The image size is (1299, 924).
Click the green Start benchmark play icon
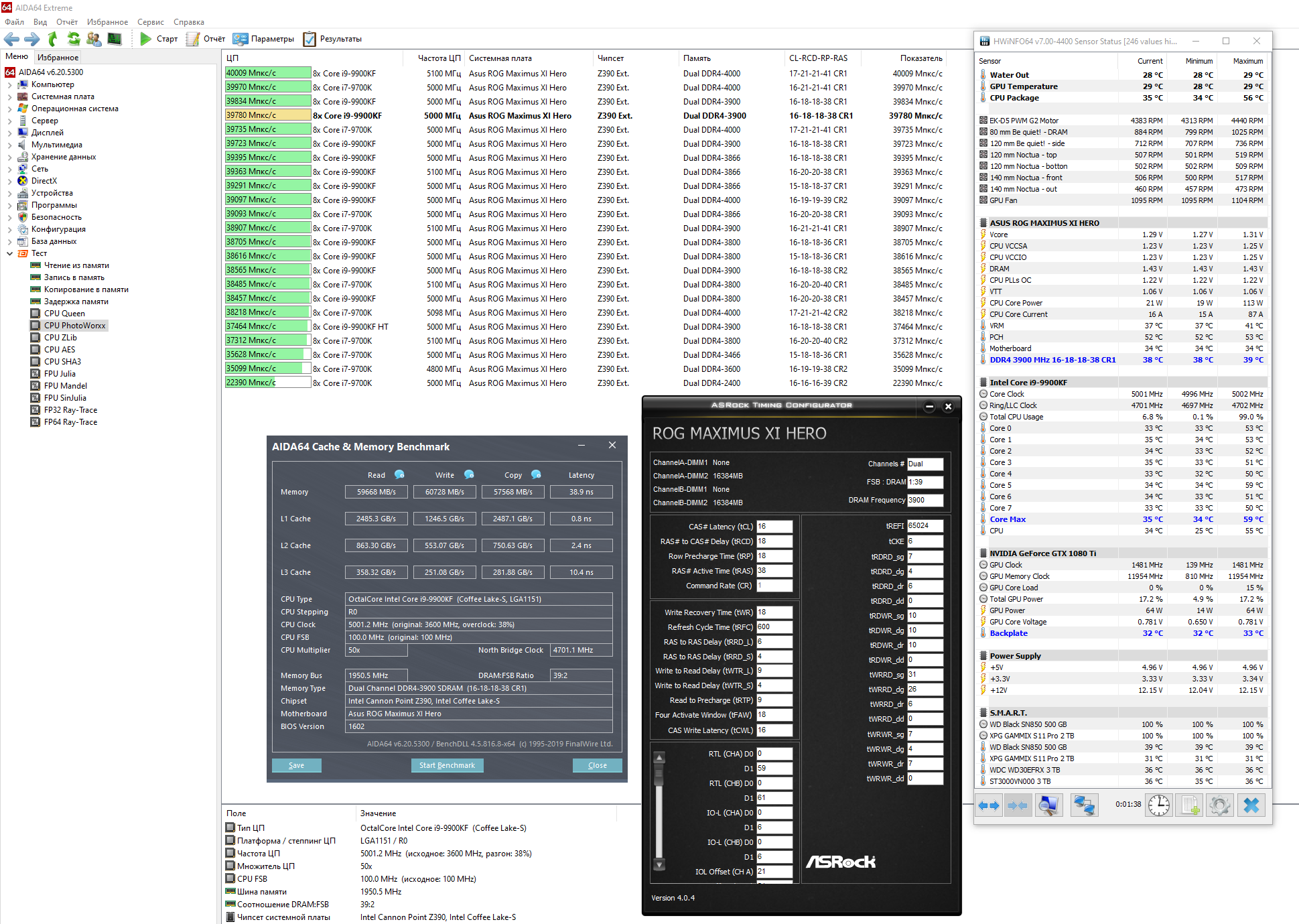[x=145, y=39]
